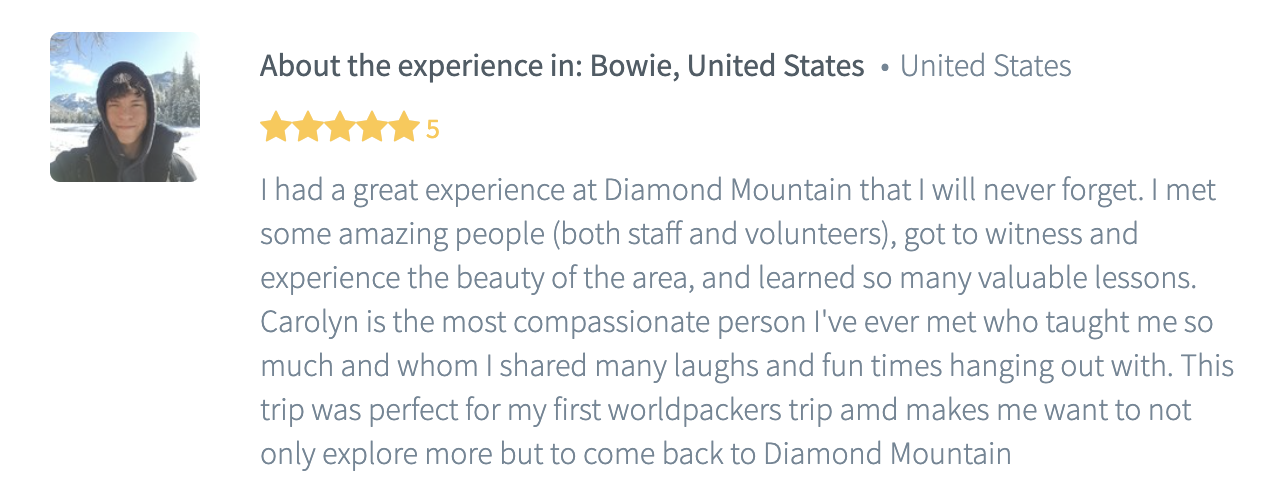The height and width of the screenshot is (496, 1286).
Task: Click 'Diamond Mountain' in the review's final line
Action: (x=888, y=454)
